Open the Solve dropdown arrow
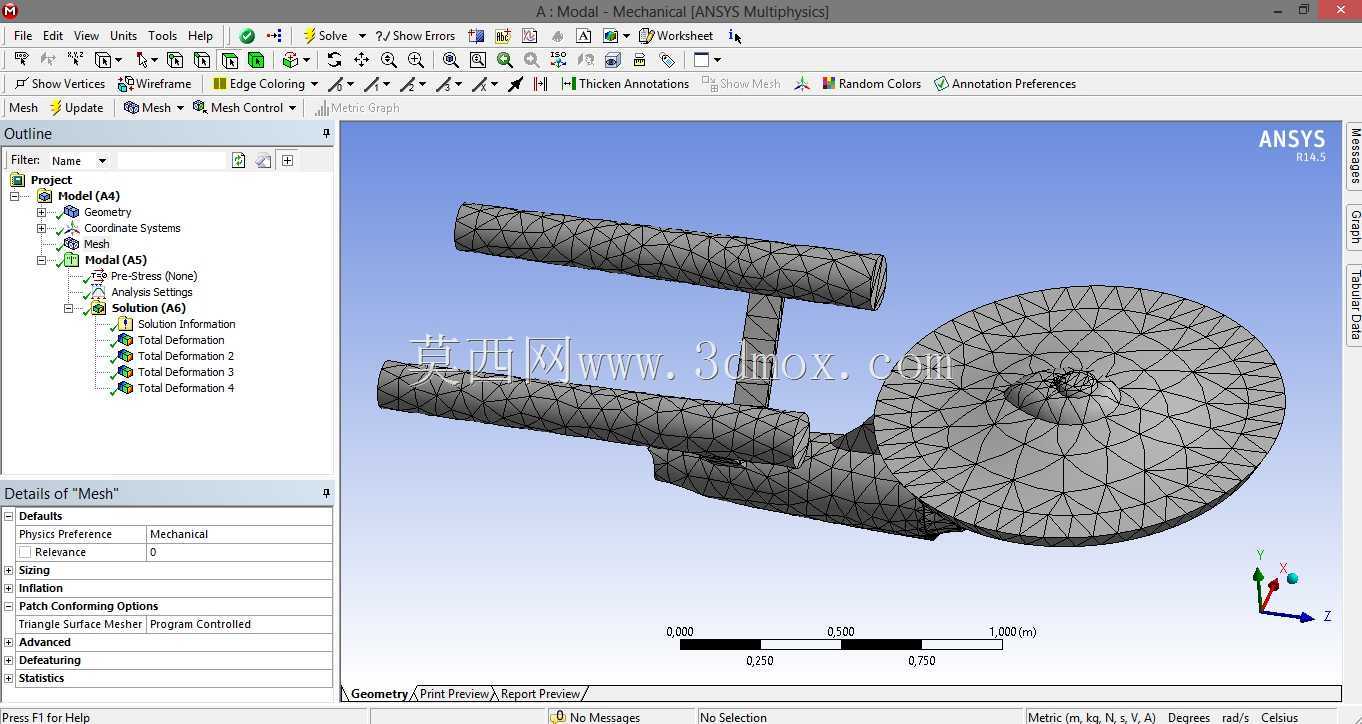This screenshot has height=724, width=1362. pyautogui.click(x=362, y=36)
